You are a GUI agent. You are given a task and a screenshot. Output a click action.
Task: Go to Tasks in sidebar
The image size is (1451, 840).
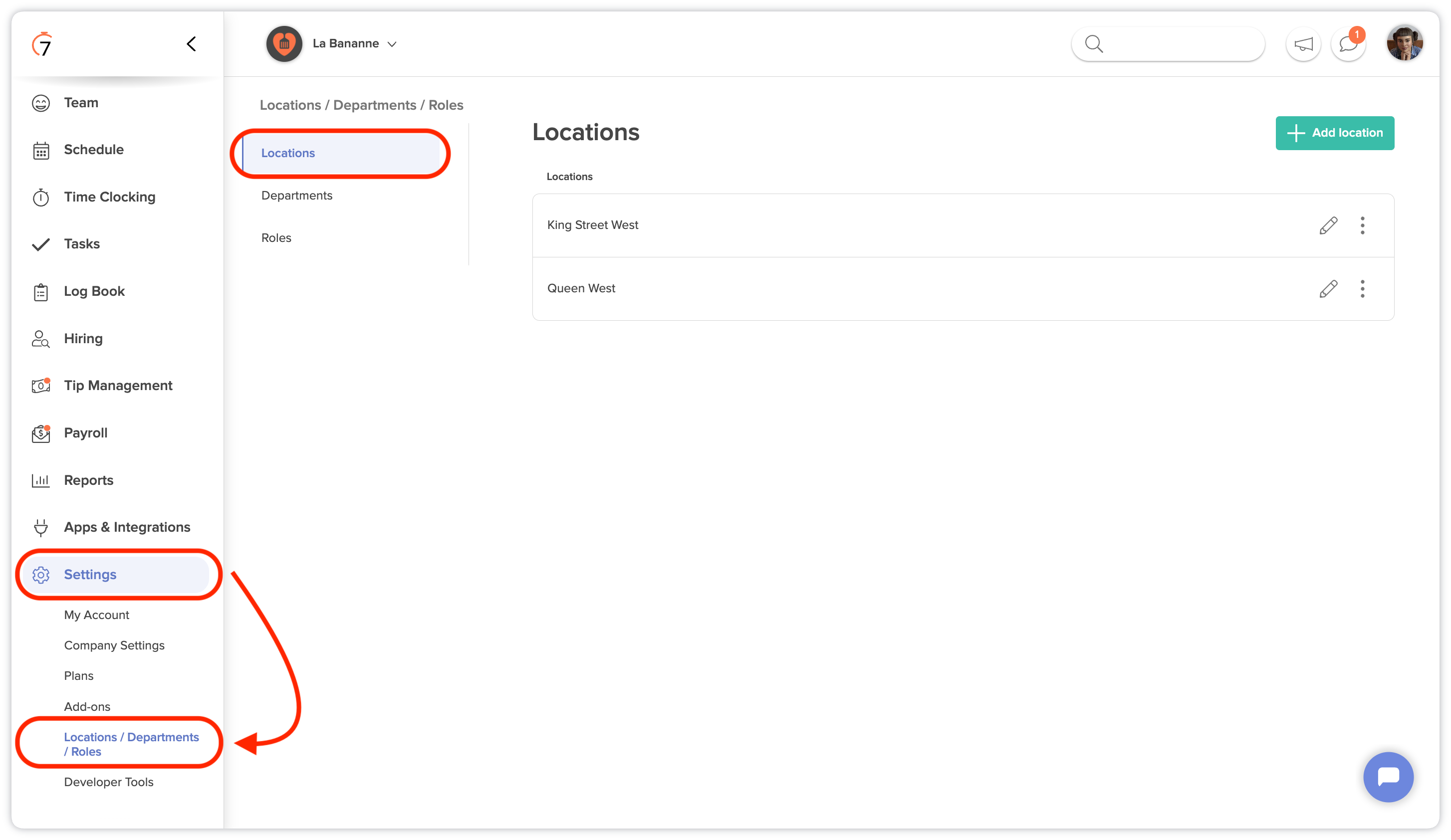coord(82,244)
